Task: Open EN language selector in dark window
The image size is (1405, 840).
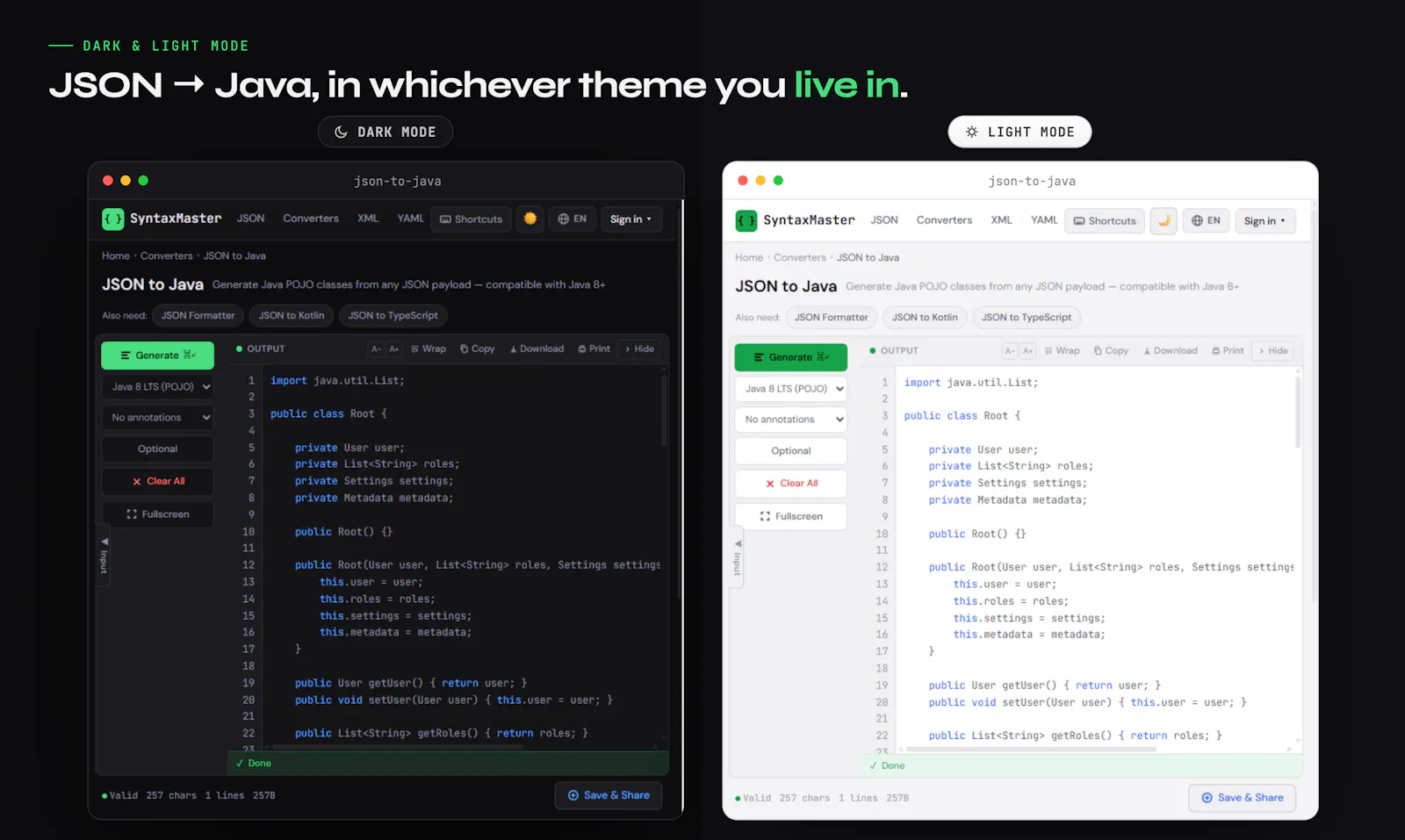Action: (573, 219)
